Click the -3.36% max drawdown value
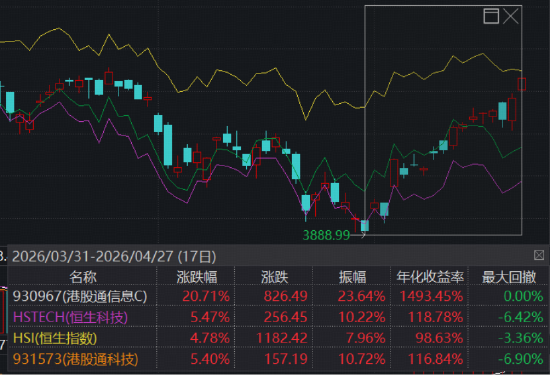 point(521,338)
